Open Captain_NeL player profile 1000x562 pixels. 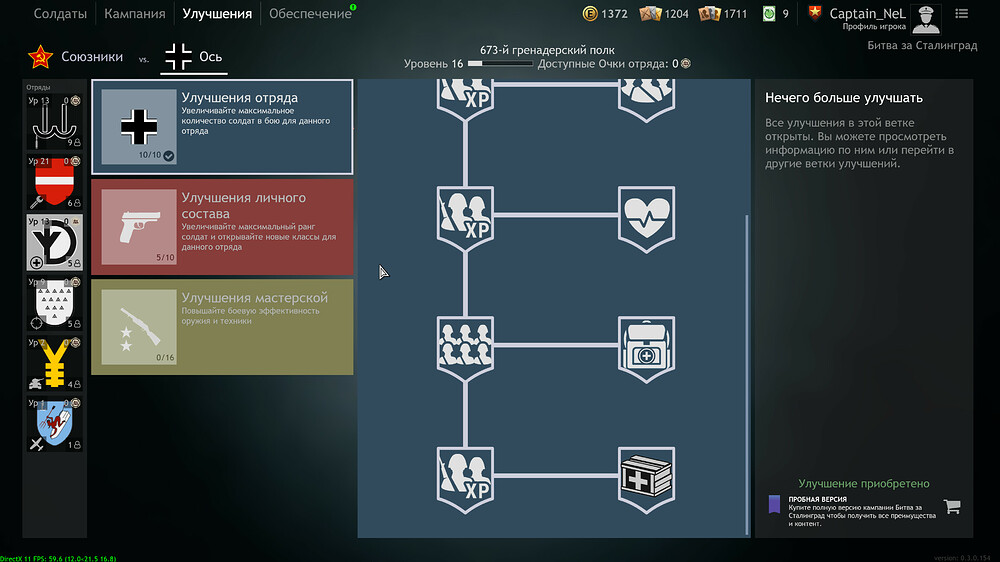click(x=867, y=13)
